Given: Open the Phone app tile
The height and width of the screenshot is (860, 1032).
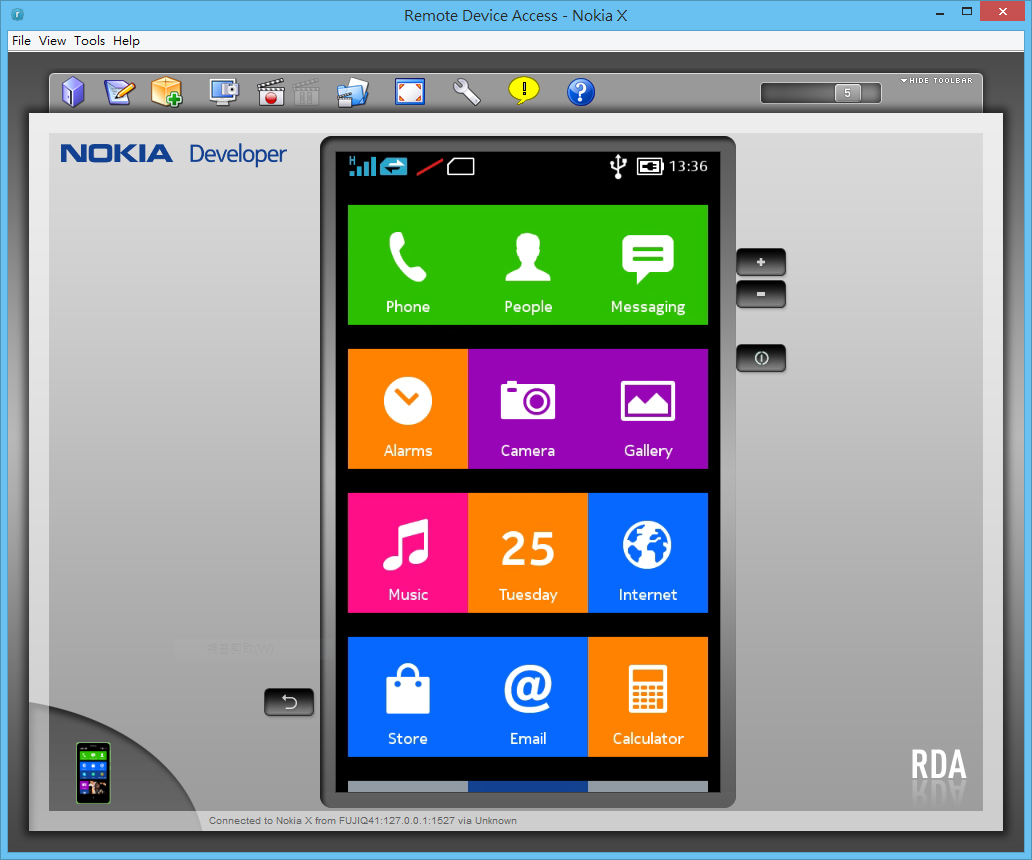Looking at the screenshot, I should (x=408, y=265).
